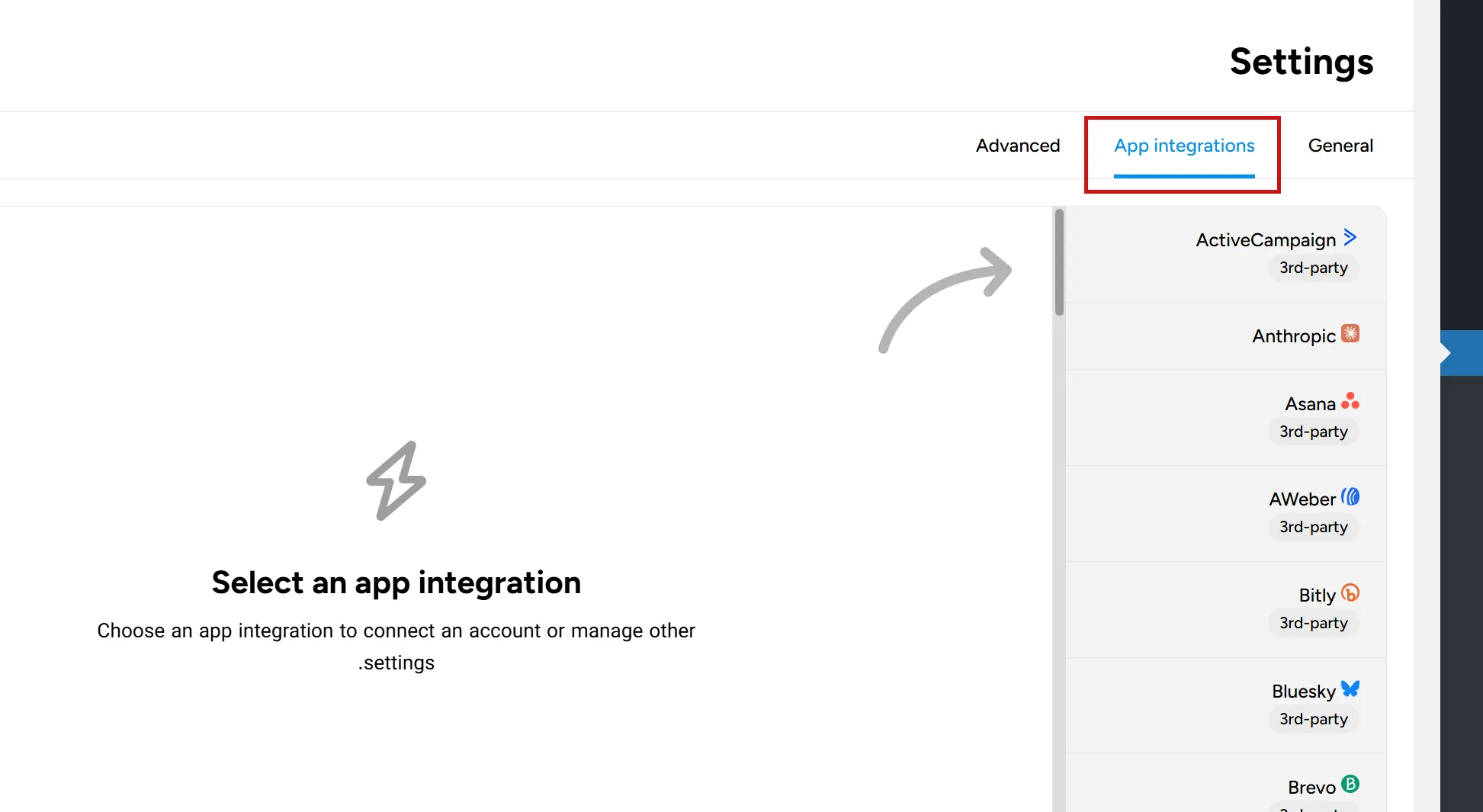Click the AWeber blue wave logo icon

[1350, 496]
